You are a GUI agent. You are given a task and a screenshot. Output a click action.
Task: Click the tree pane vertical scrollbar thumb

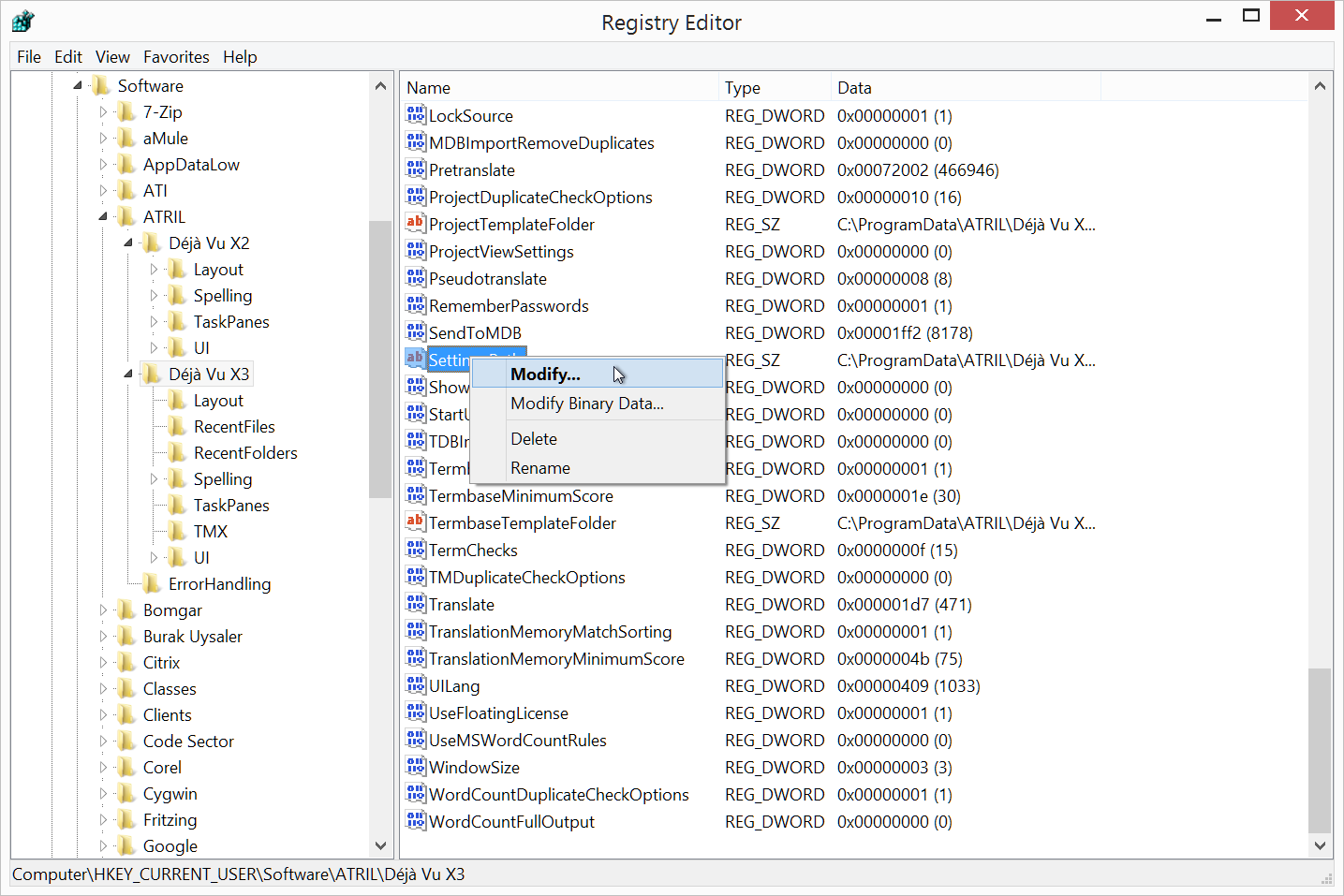[380, 360]
